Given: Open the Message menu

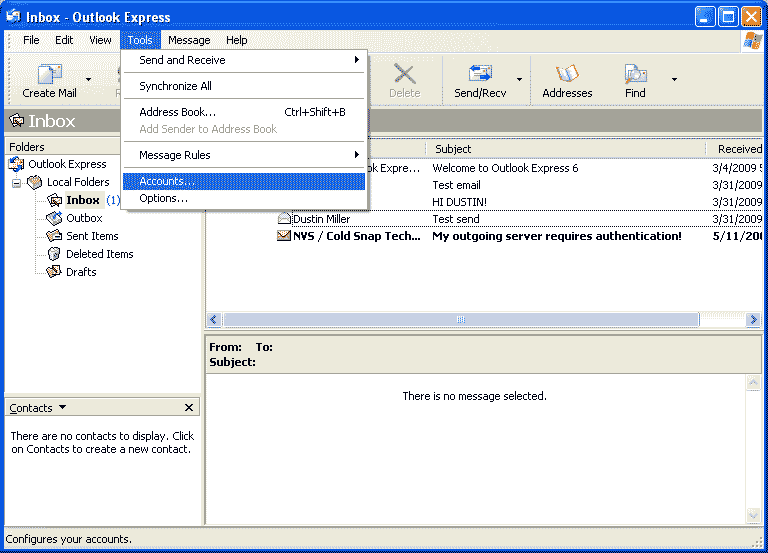Looking at the screenshot, I should [x=189, y=40].
